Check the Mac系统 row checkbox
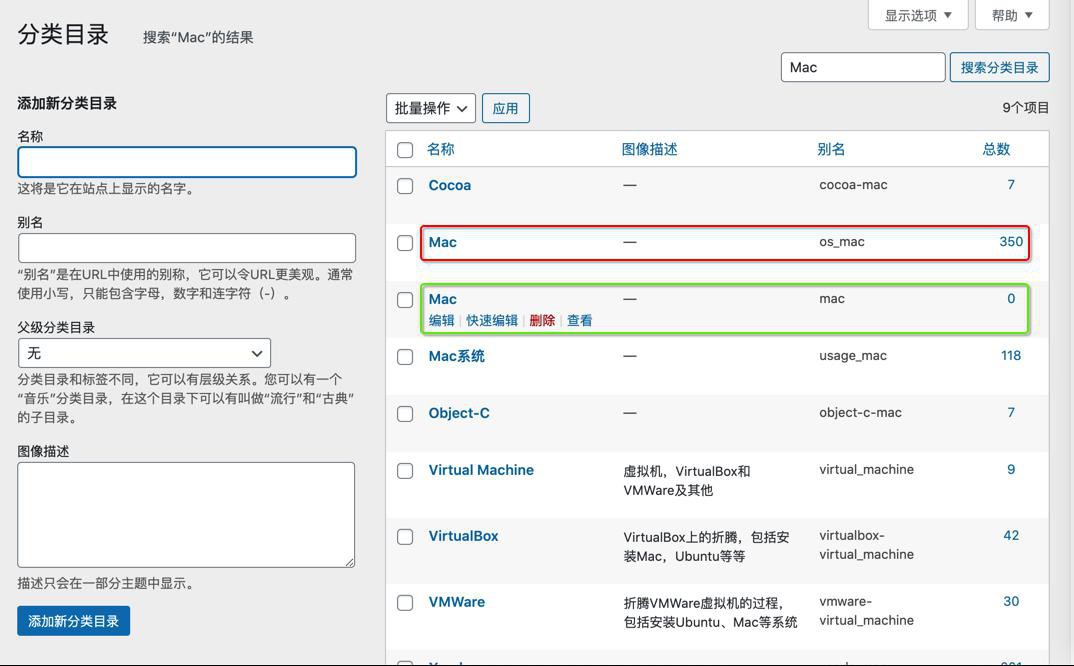1074x666 pixels. click(405, 357)
